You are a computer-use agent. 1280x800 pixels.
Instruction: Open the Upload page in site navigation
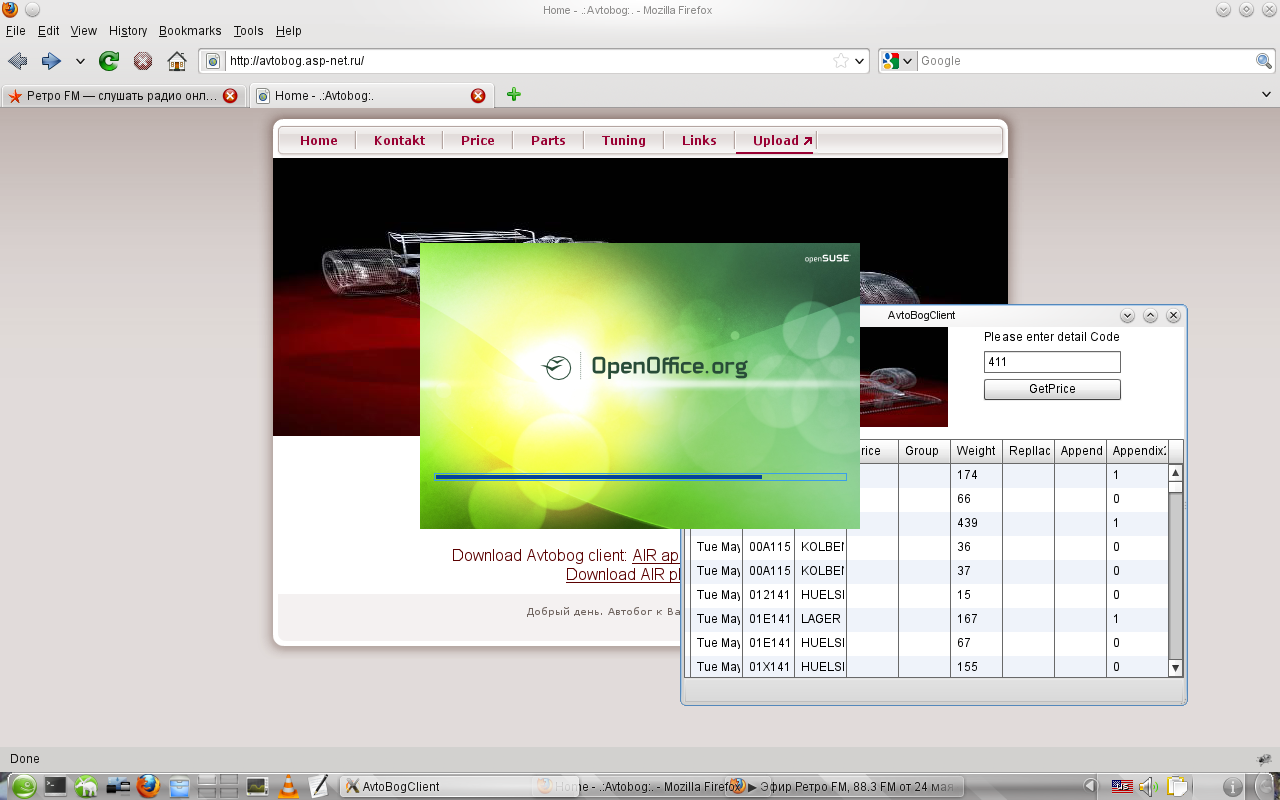point(776,141)
